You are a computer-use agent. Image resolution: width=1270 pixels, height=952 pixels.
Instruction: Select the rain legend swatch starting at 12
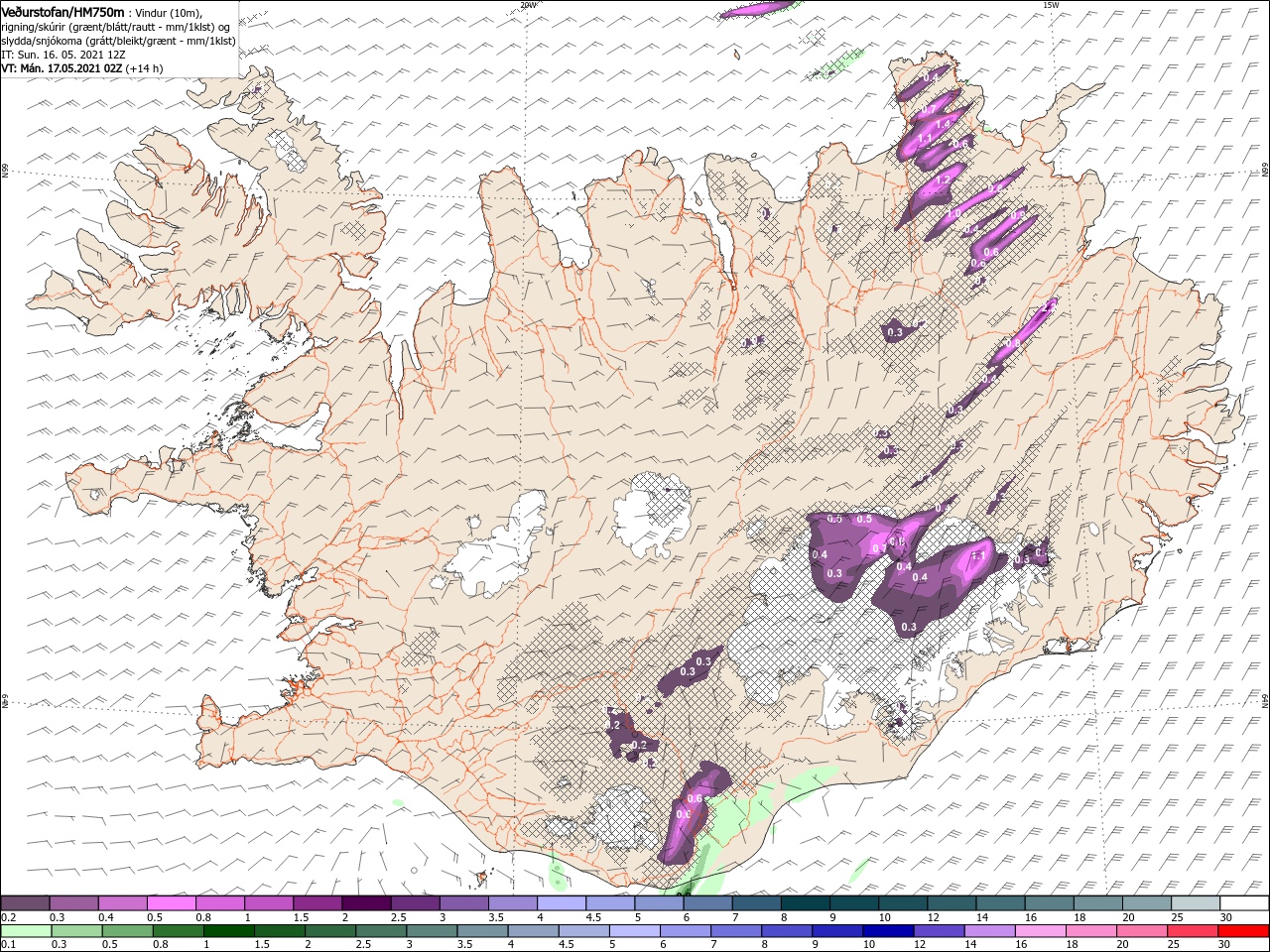939,931
